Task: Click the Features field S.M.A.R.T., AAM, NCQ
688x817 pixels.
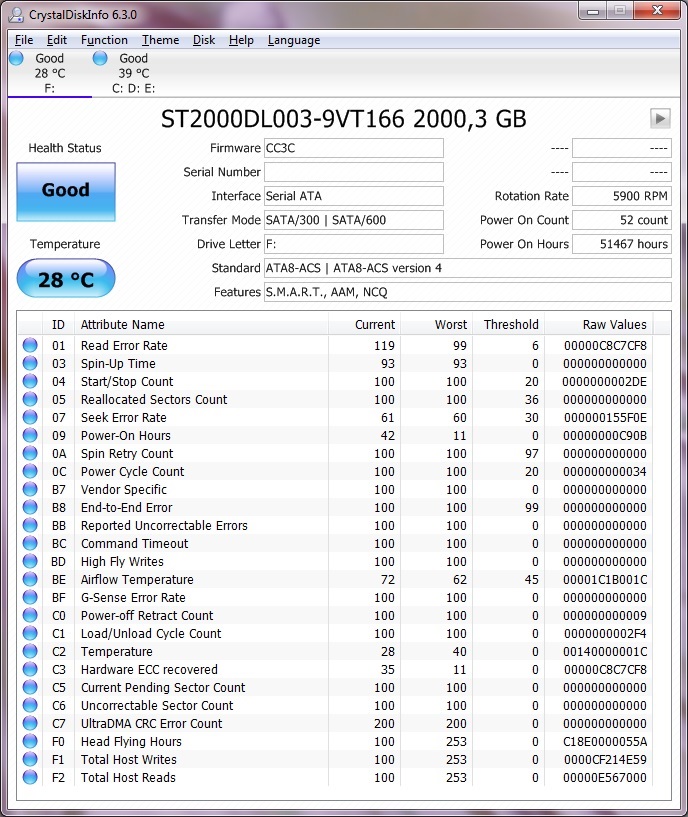Action: 468,292
